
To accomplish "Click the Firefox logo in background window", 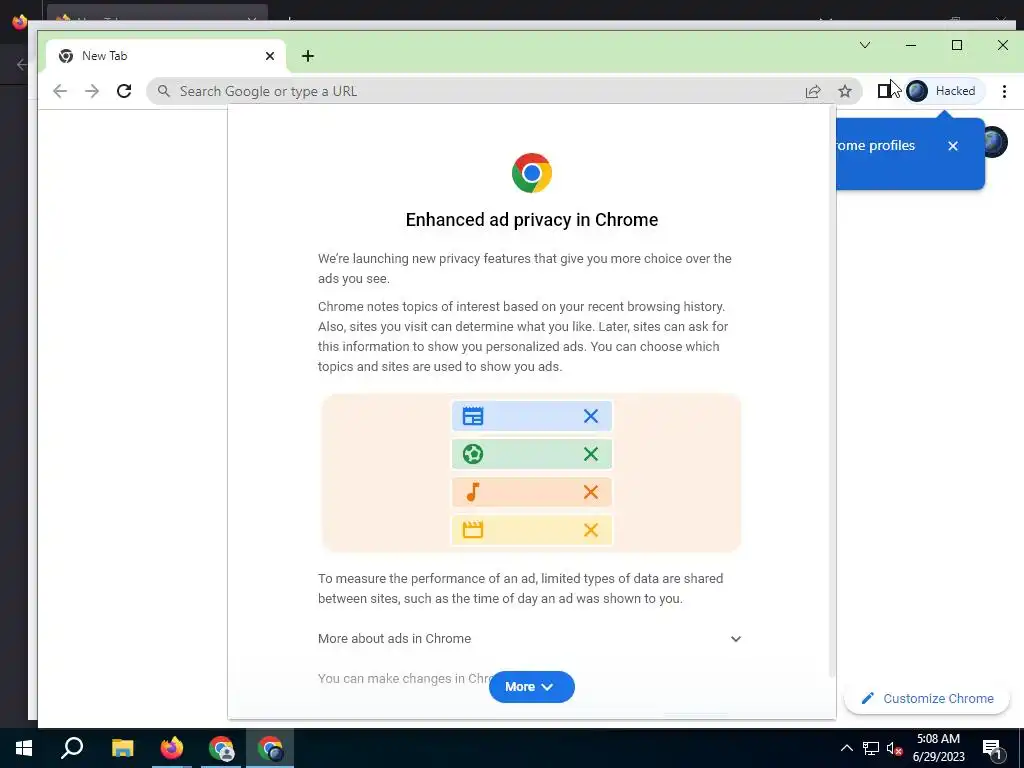I will pos(19,22).
